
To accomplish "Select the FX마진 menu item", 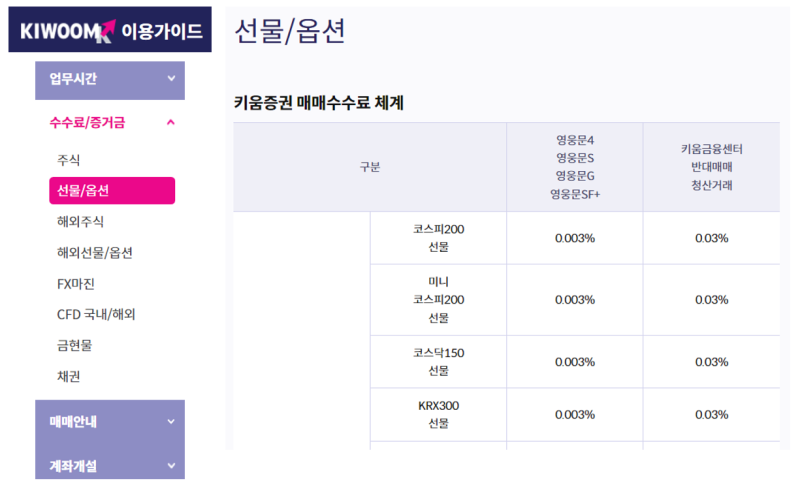I will (x=76, y=284).
